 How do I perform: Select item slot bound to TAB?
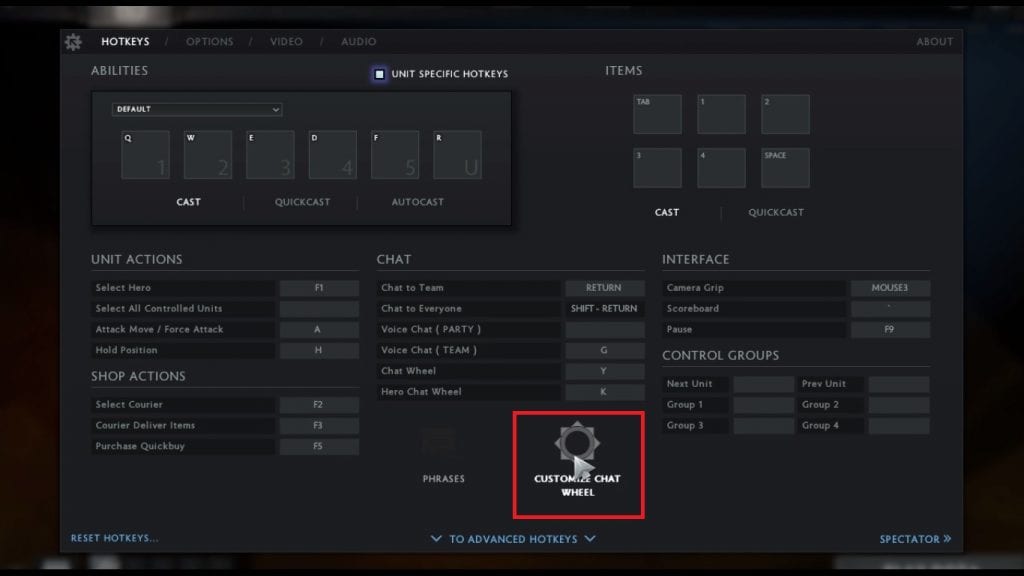coord(658,114)
